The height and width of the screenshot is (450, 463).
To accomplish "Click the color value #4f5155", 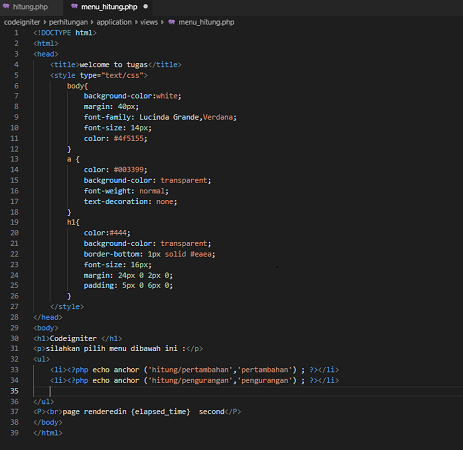I will coord(130,138).
